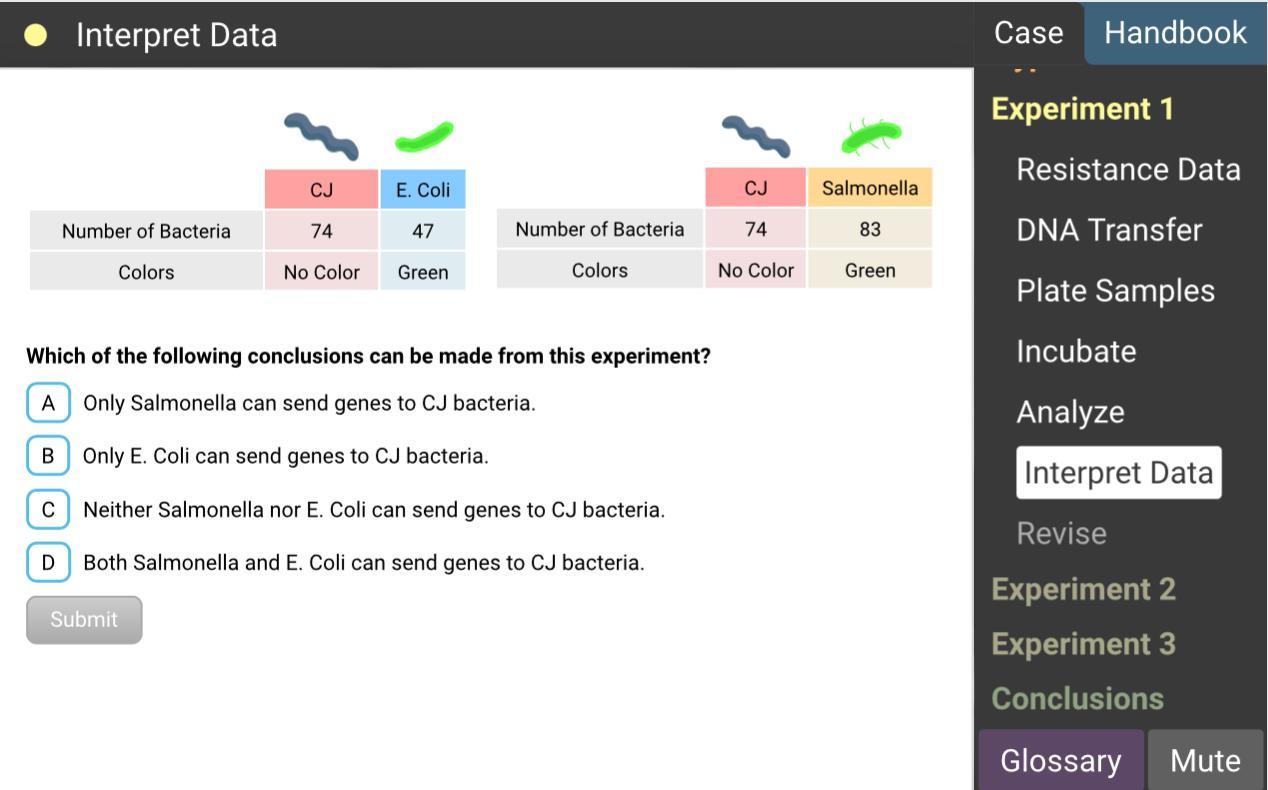
Task: Switch to the Case tab
Action: (x=1028, y=33)
